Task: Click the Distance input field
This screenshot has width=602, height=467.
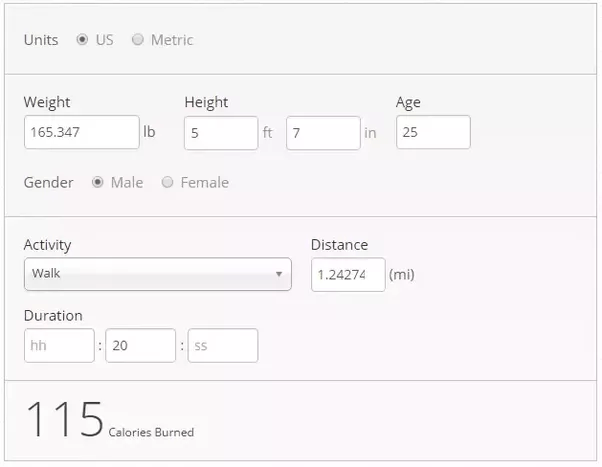Action: coord(347,275)
